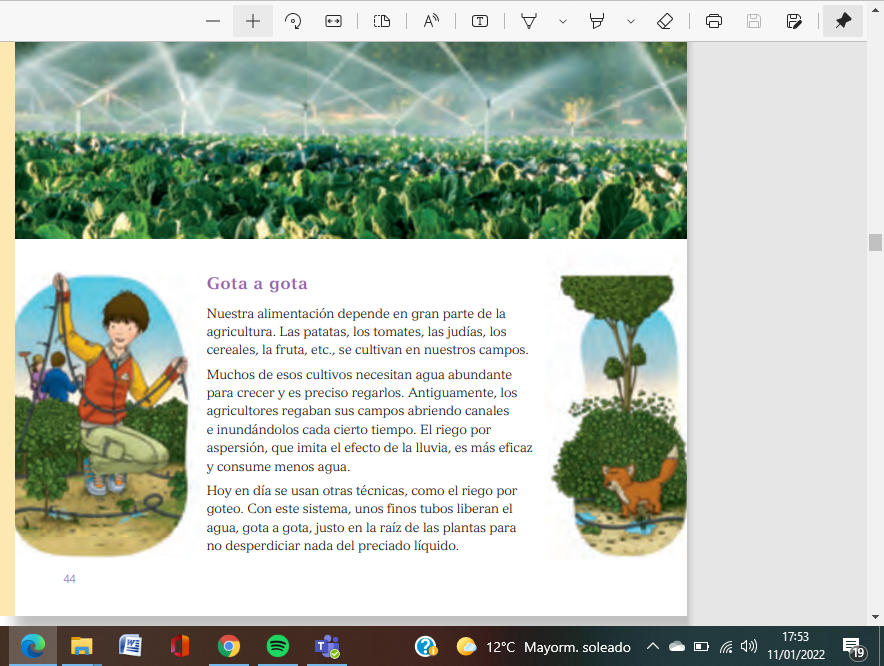Image resolution: width=884 pixels, height=666 pixels.
Task: Check the battery status icon
Action: [x=701, y=646]
